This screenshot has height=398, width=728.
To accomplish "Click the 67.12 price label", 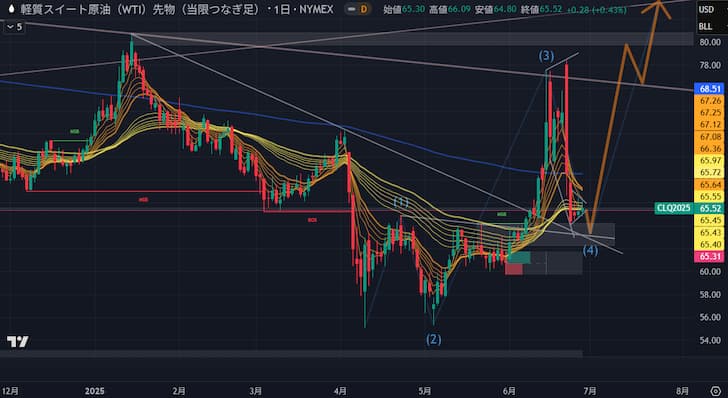I will point(710,124).
